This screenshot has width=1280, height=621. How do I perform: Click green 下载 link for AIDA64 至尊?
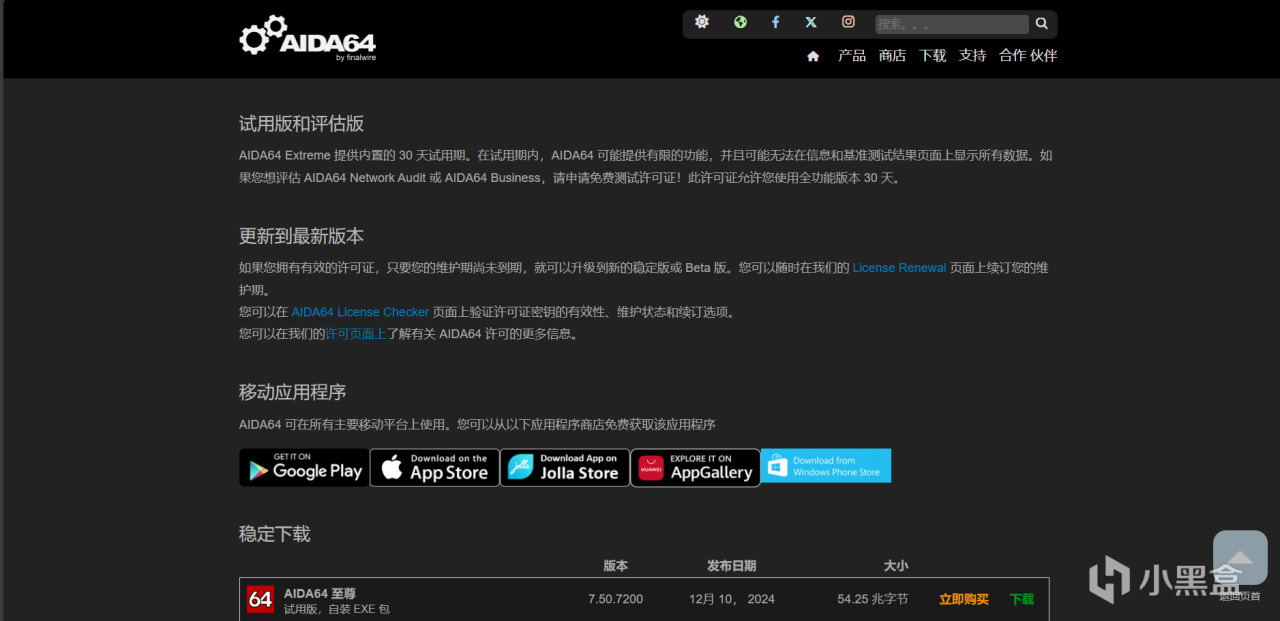point(1022,599)
